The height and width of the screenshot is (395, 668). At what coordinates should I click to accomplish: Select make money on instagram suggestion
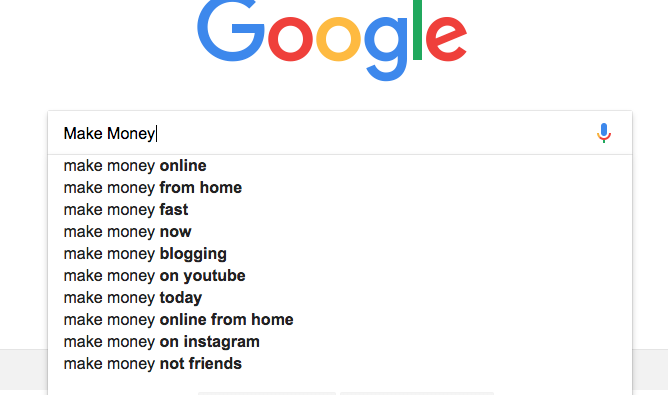pyautogui.click(x=340, y=342)
